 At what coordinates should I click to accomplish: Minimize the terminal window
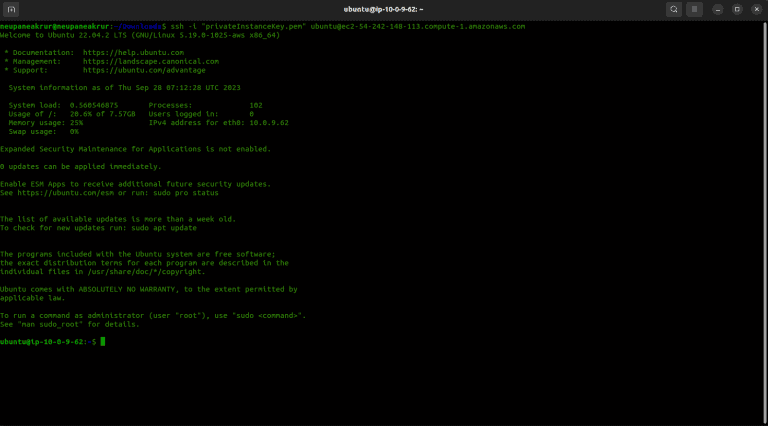coord(718,9)
